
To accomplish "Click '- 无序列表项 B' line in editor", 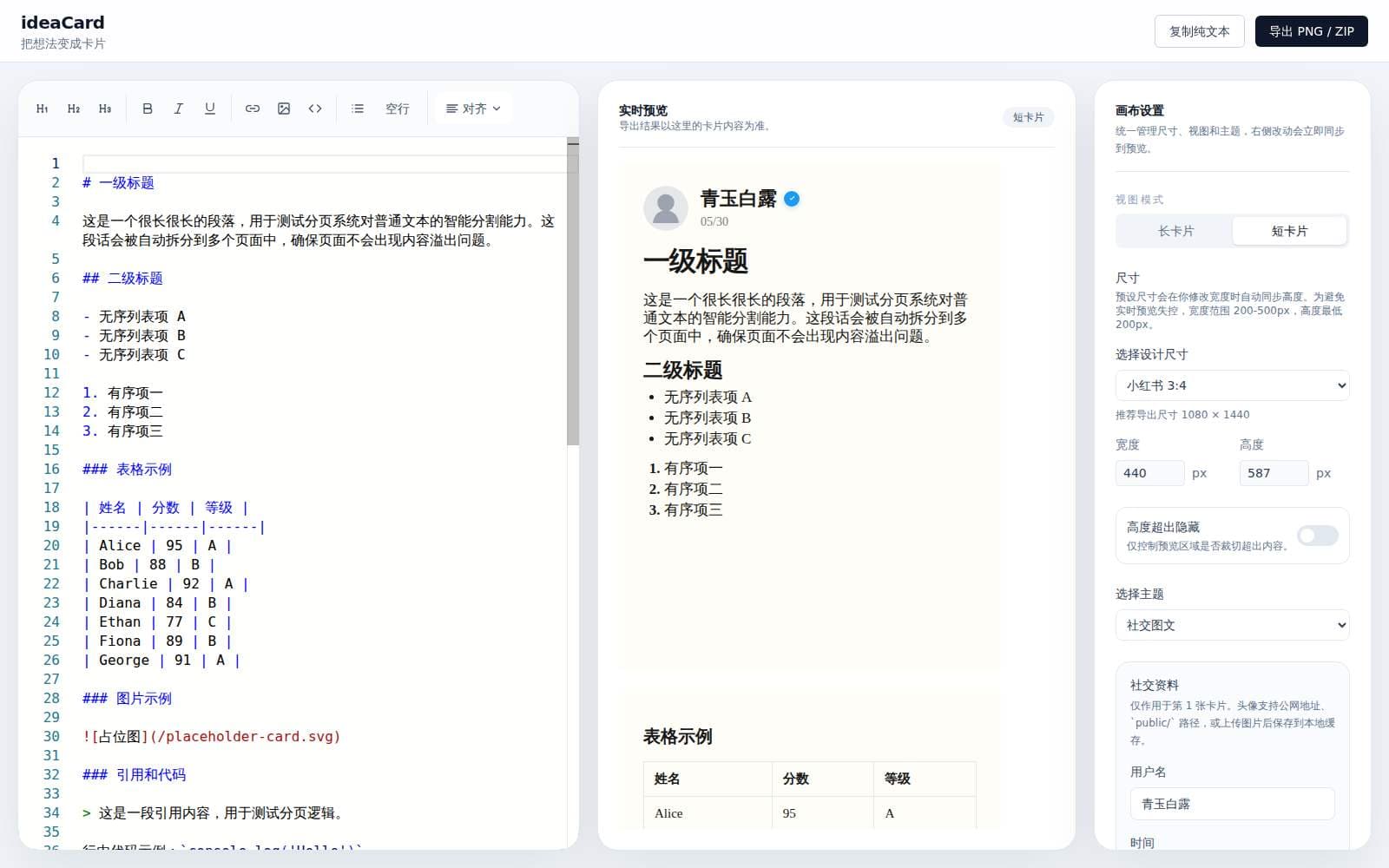I will click(134, 335).
